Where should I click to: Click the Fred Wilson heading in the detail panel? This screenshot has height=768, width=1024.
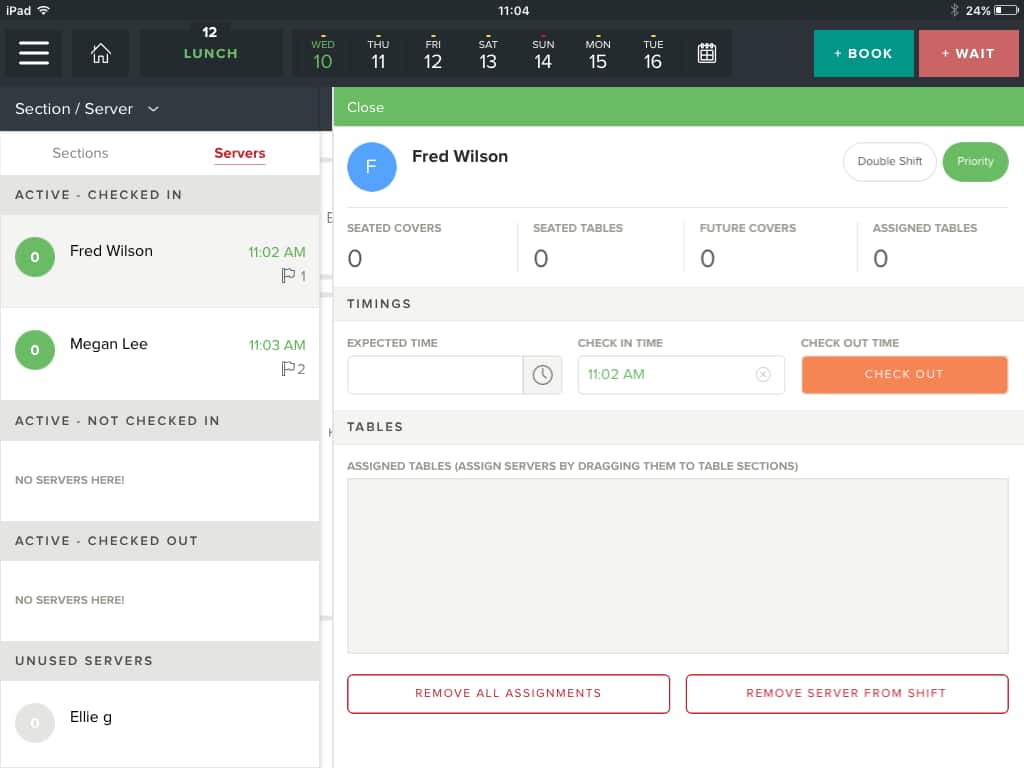click(x=460, y=157)
